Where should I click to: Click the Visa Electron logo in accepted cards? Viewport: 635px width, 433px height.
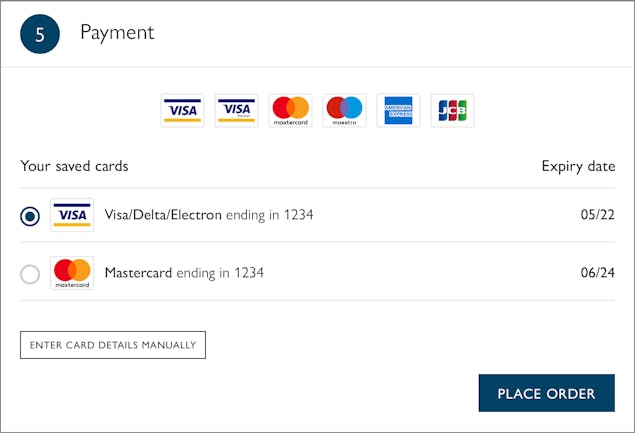pos(237,111)
